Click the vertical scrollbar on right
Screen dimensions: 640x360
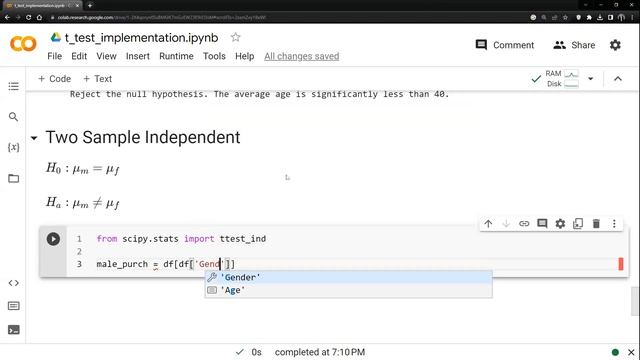pos(635,301)
